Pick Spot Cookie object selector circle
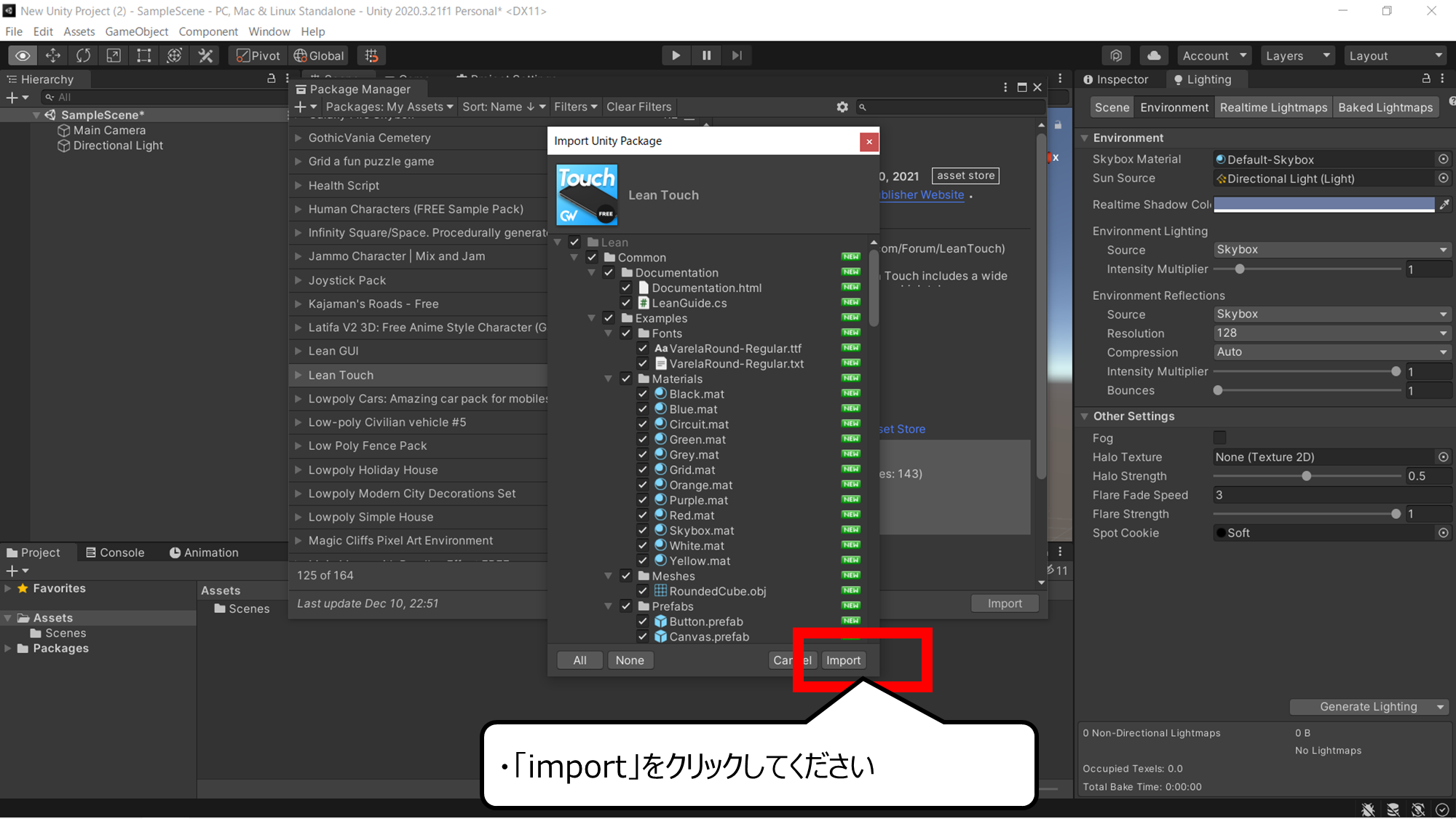The width and height of the screenshot is (1456, 819). tap(1443, 533)
